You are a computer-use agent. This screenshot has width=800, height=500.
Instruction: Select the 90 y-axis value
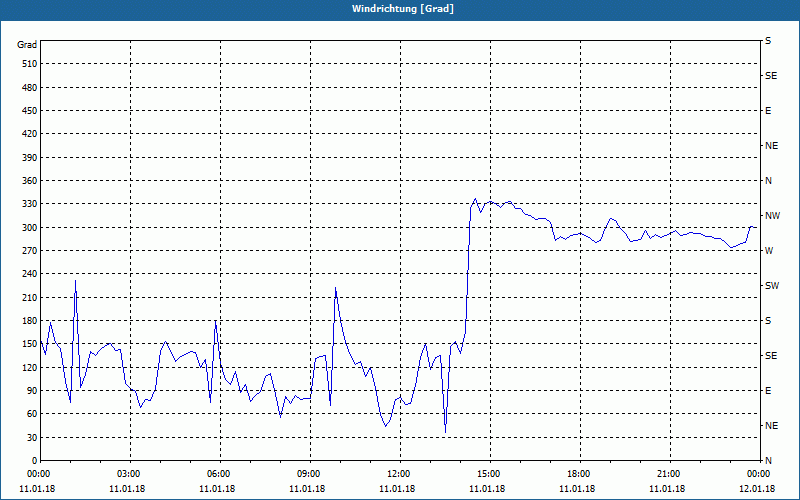click(32, 391)
